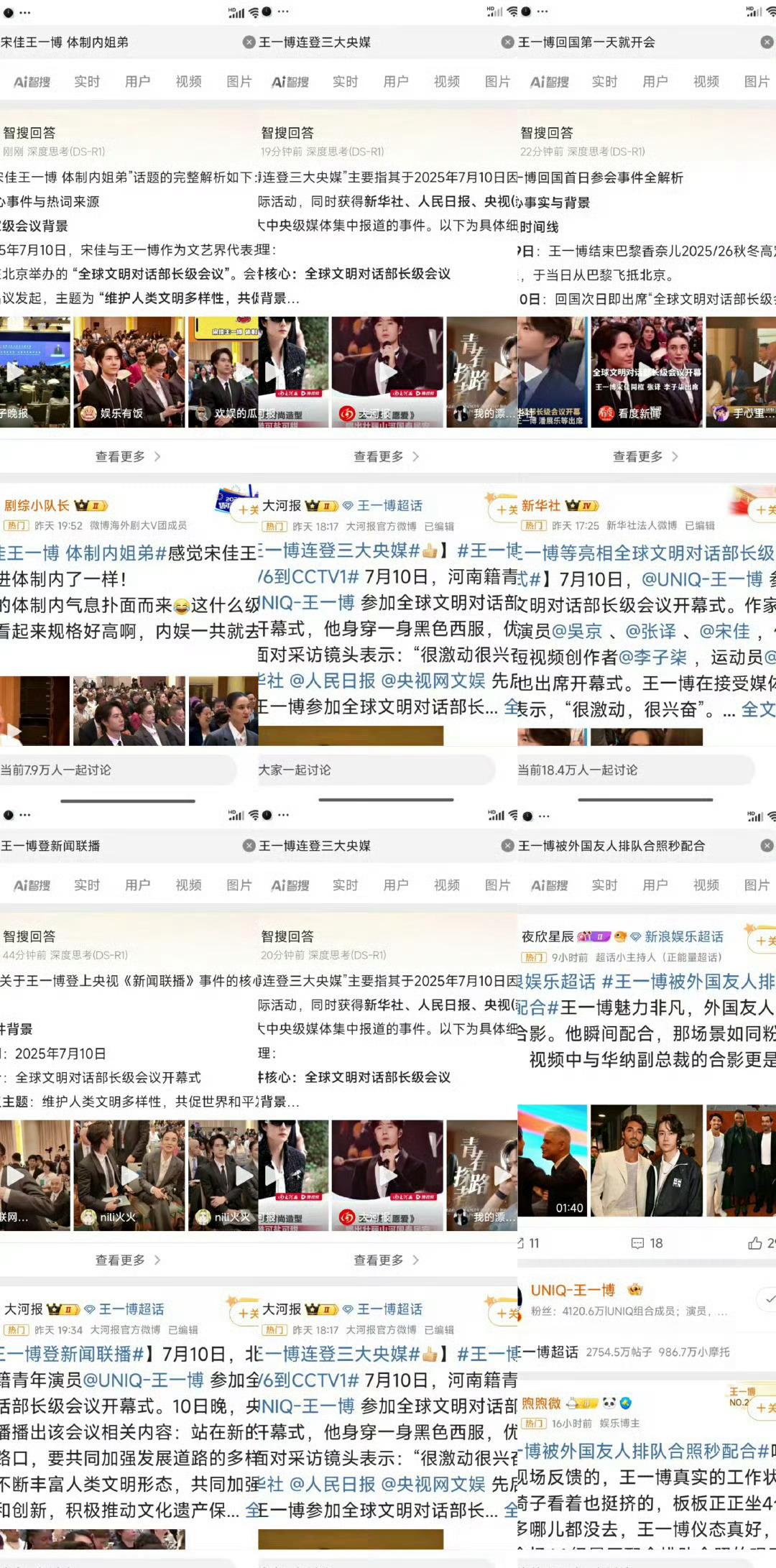Follow 剧综小队长 with the + button
This screenshot has width=776, height=1568.
pos(246,509)
